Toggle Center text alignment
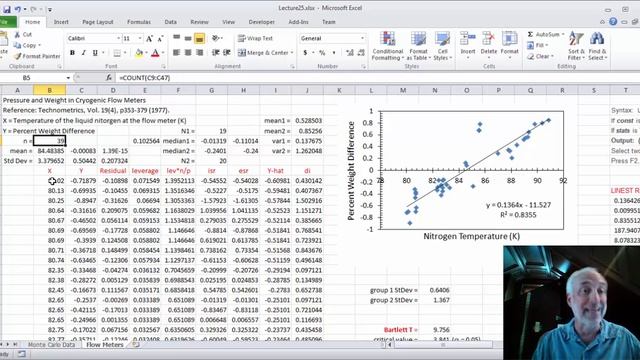This screenshot has height=360, width=640. (188, 53)
